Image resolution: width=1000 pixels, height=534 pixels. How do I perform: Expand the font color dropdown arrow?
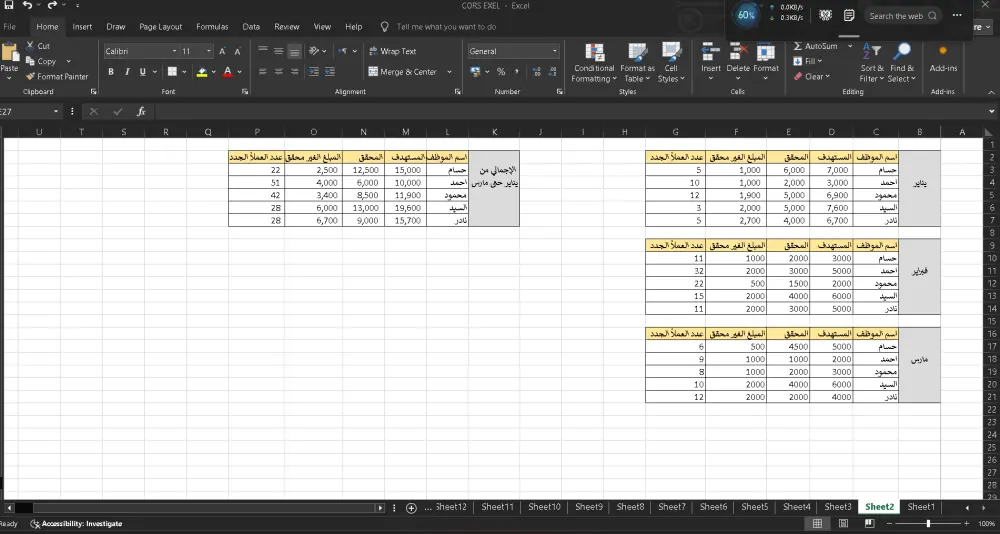point(239,72)
